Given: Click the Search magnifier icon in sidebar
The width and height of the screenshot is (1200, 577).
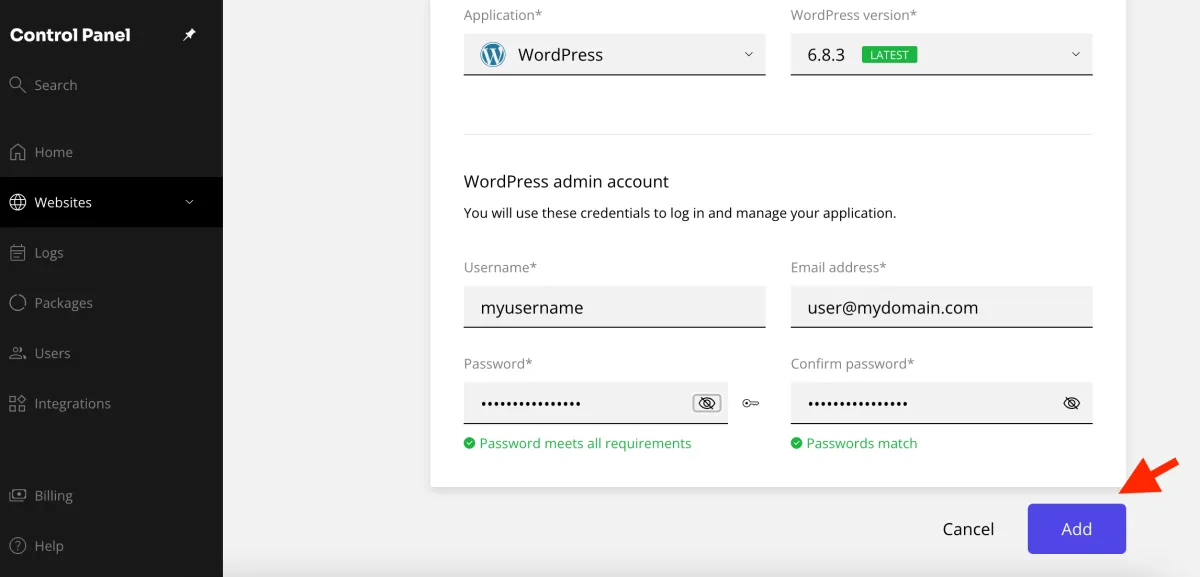Looking at the screenshot, I should click(x=17, y=85).
